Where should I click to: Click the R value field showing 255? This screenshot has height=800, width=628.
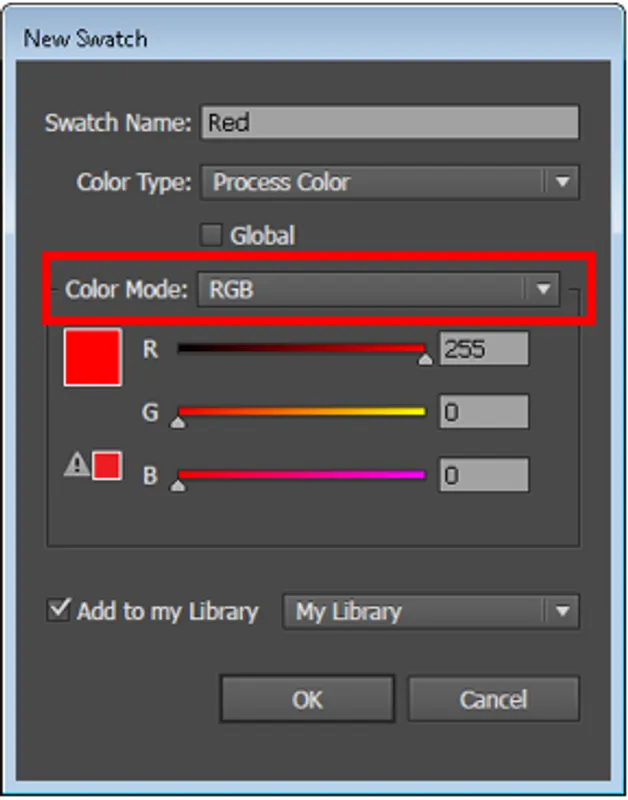(x=483, y=349)
